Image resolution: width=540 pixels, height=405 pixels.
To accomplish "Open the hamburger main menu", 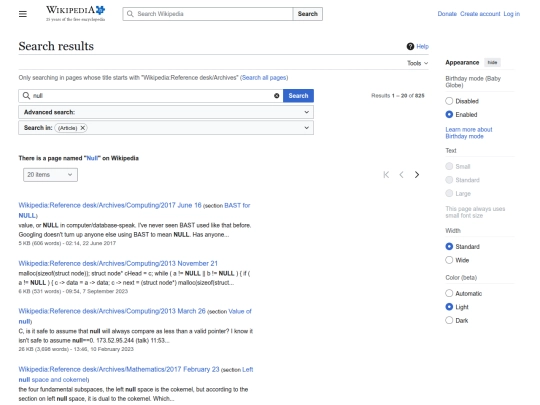I will 23,14.
